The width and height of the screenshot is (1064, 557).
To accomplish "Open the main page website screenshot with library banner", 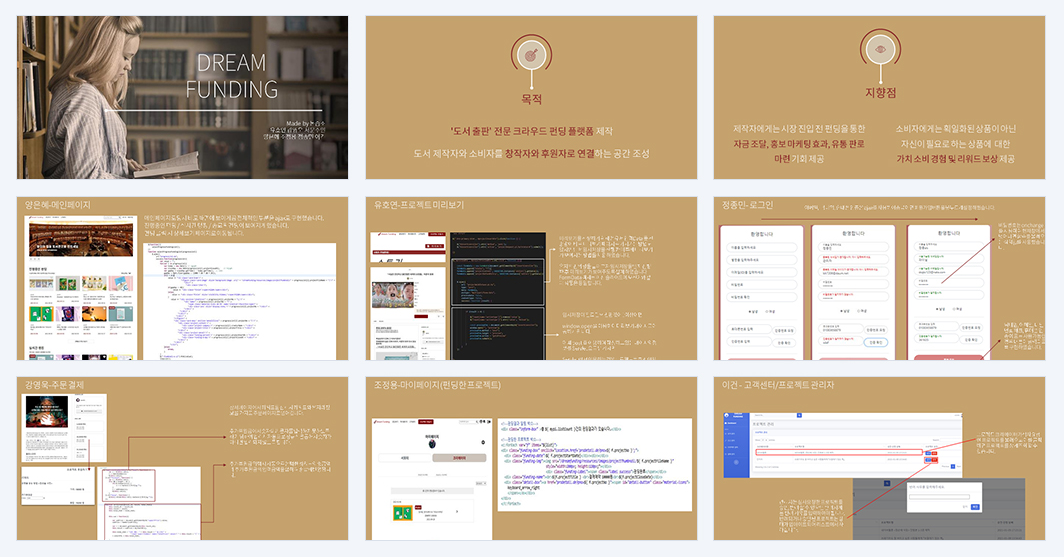I will [81, 288].
